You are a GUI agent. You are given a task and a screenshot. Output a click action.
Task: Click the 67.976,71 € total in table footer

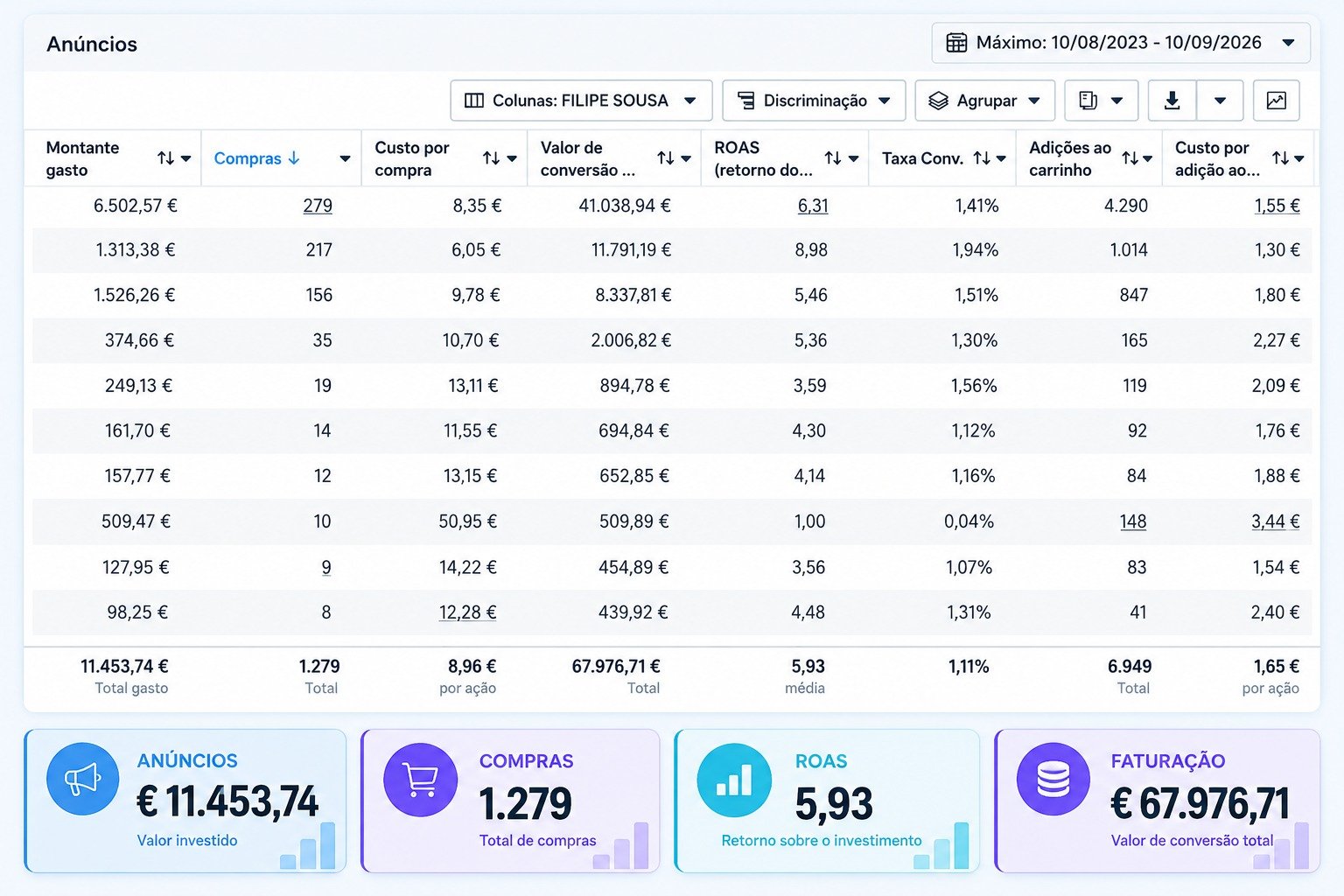pos(616,667)
